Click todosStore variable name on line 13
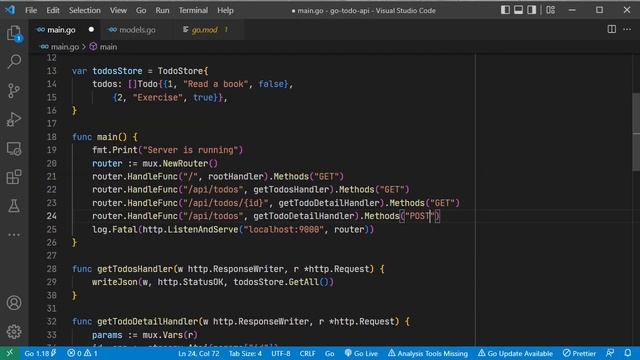640x360 pixels. [x=117, y=71]
